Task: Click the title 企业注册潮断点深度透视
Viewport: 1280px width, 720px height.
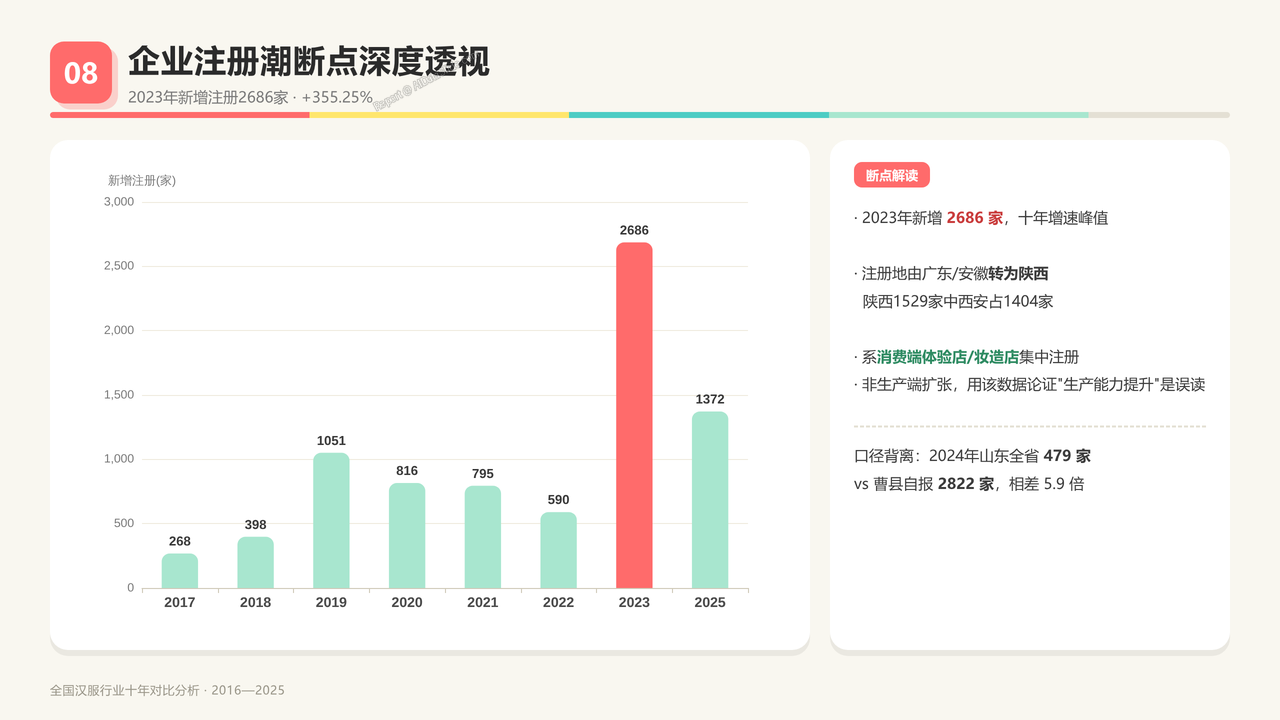Action: [x=309, y=62]
